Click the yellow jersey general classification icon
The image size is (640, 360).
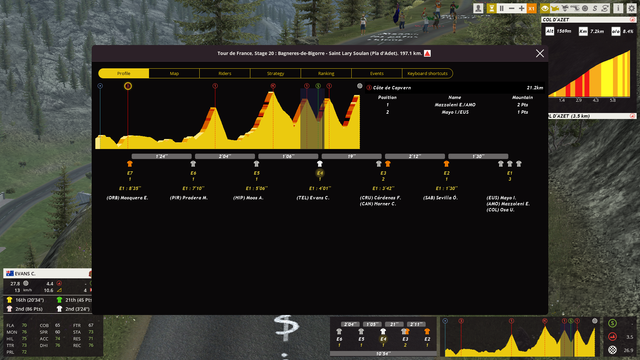click(x=10, y=300)
